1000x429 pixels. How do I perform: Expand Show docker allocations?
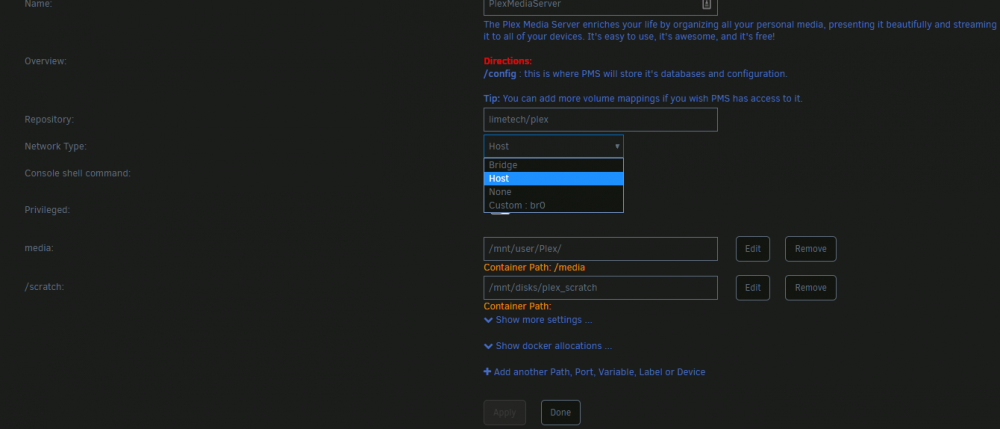(548, 346)
